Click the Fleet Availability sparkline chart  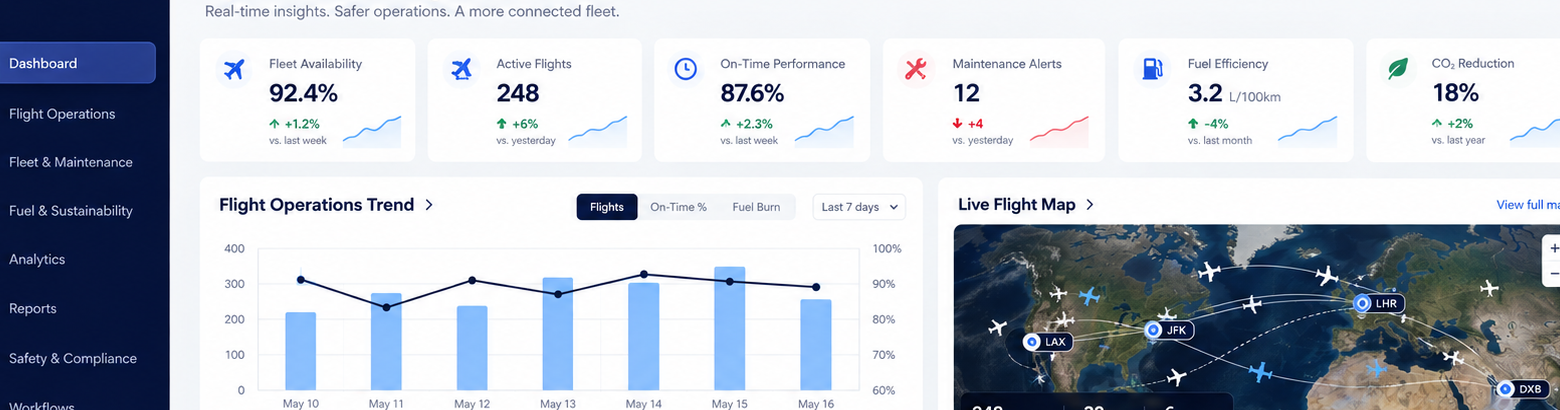click(x=372, y=131)
